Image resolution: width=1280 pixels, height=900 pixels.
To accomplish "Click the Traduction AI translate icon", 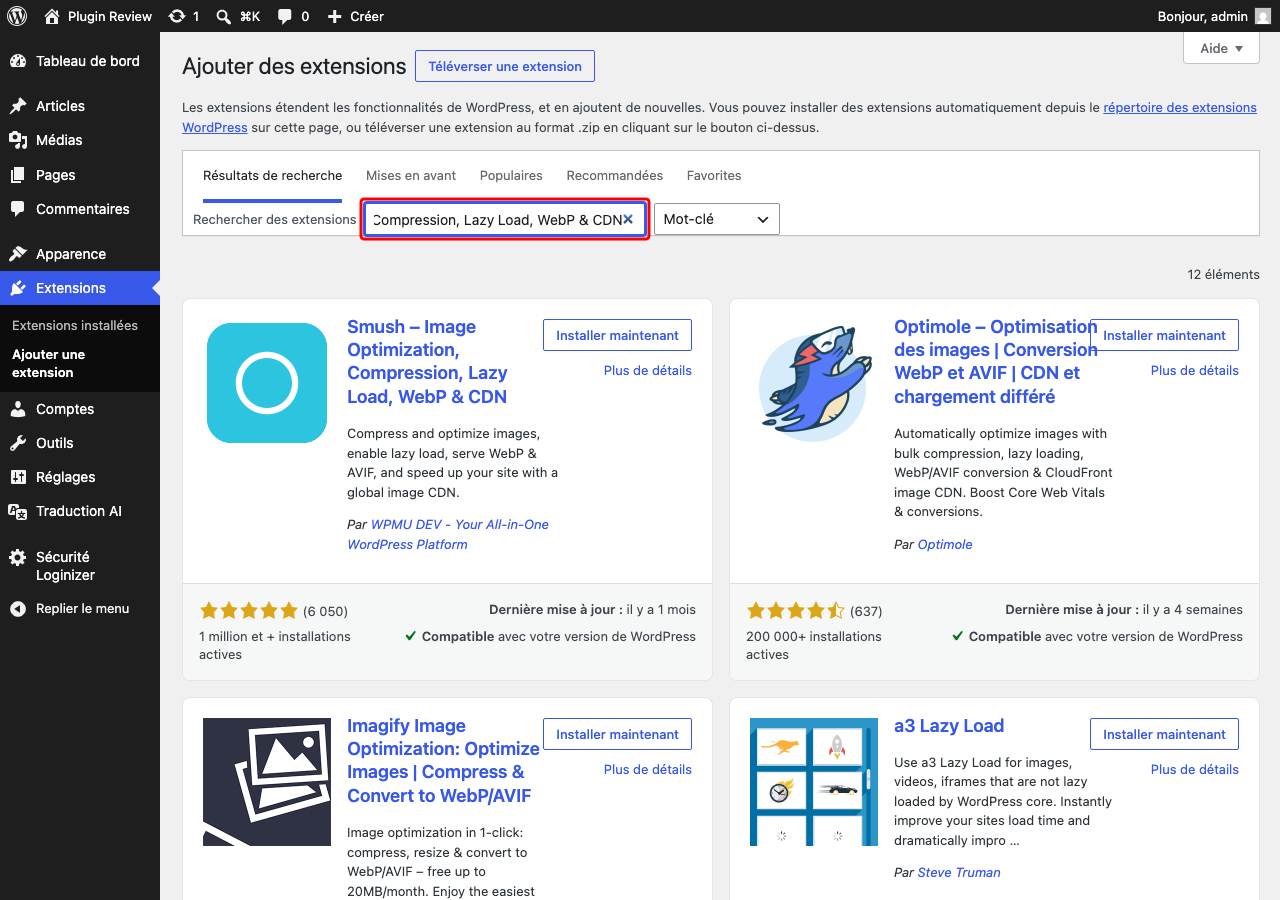I will [18, 511].
